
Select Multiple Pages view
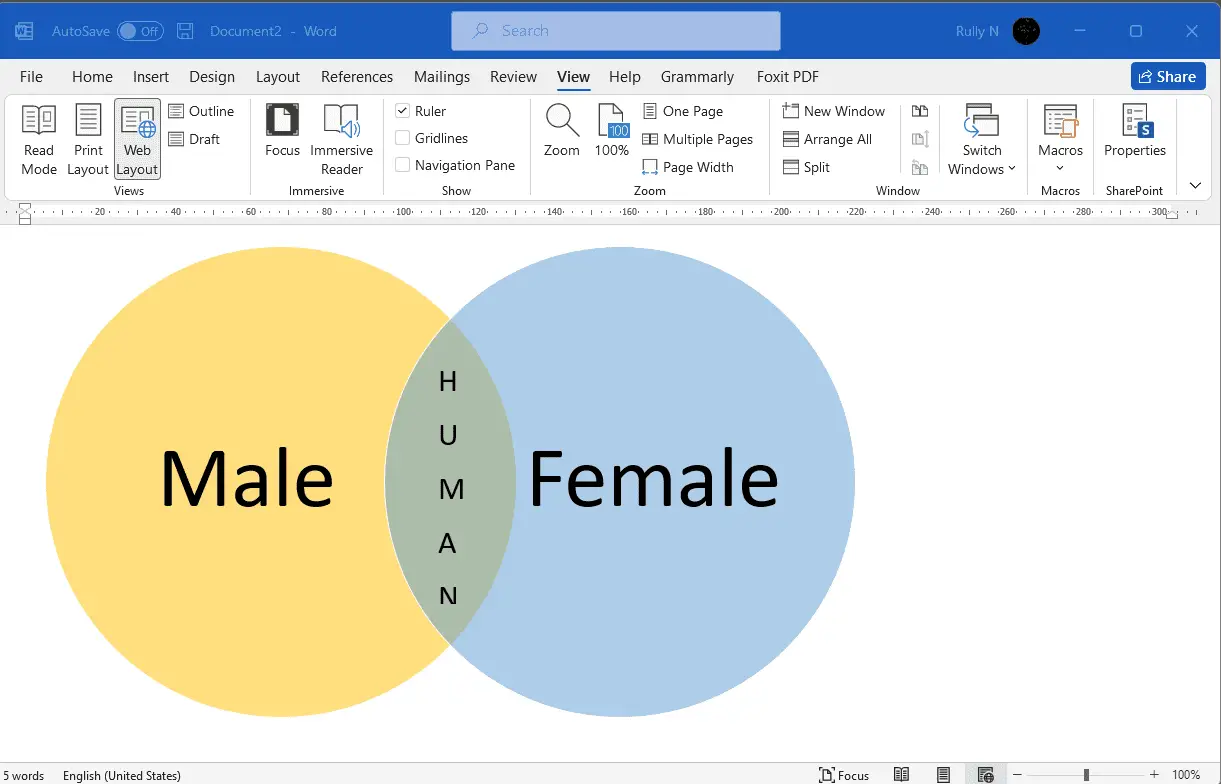coord(697,138)
